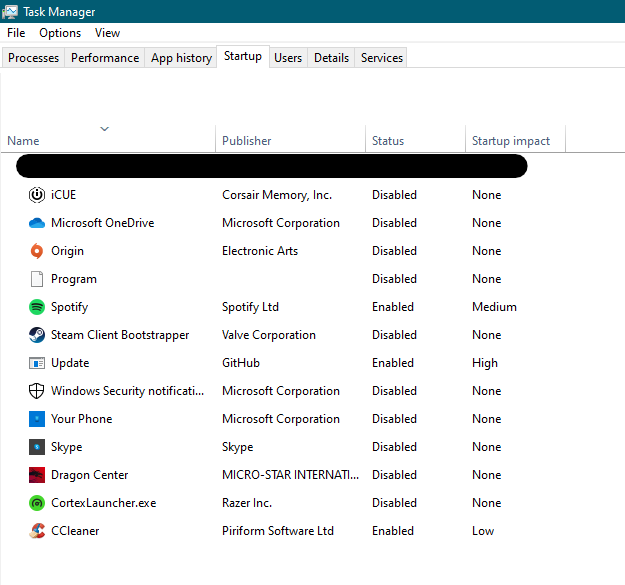Select the Origin entry name
Viewport: 625px width, 585px height.
(x=67, y=251)
